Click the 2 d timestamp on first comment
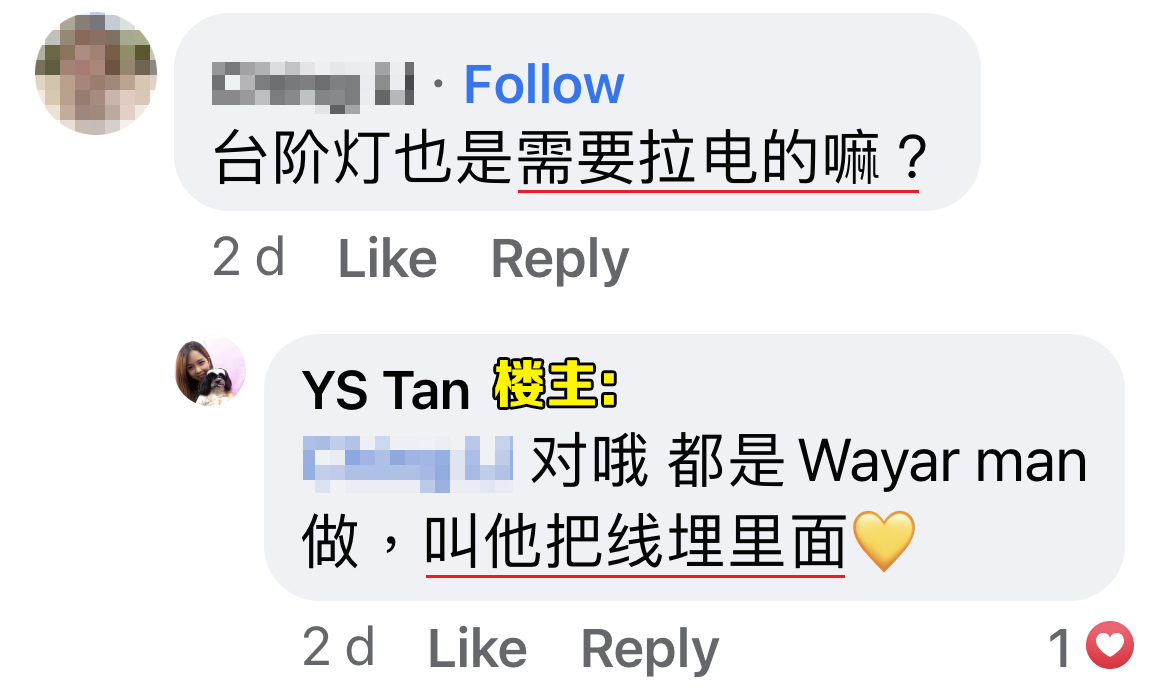This screenshot has width=1170, height=688. point(248,257)
